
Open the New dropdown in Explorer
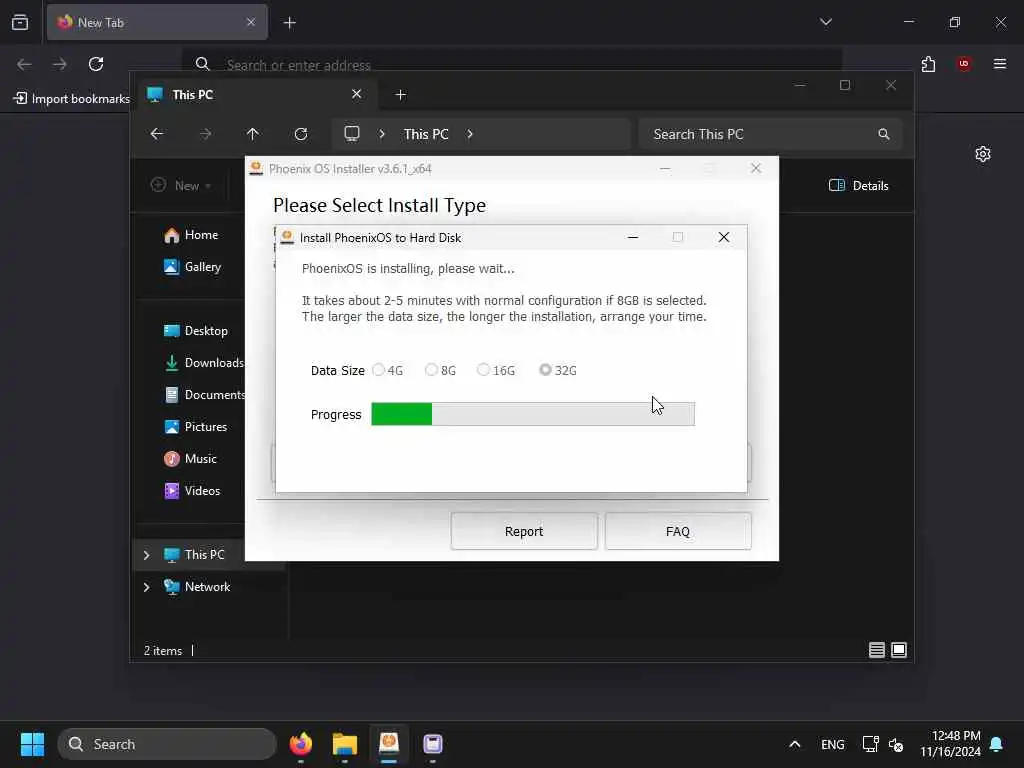181,185
